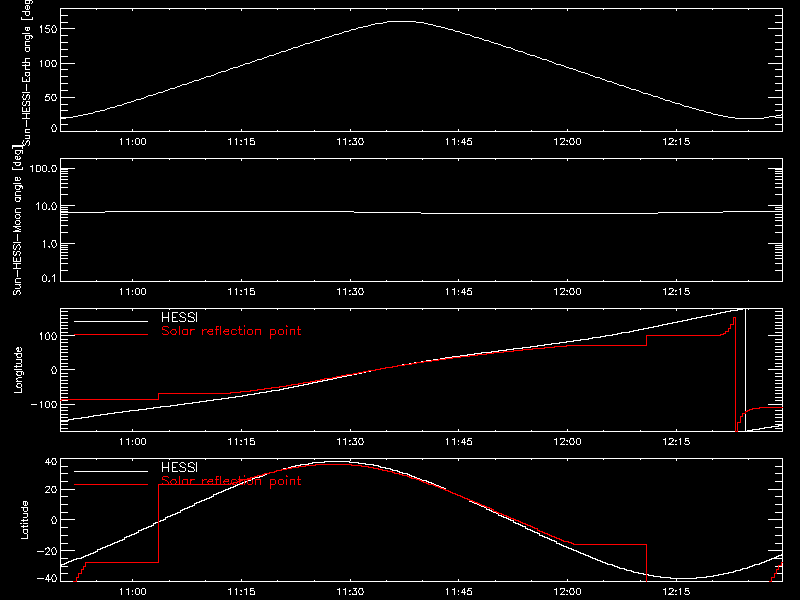Image resolution: width=800 pixels, height=600 pixels.
Task: Click the 'Latitude' y-axis title
Action: point(24,520)
